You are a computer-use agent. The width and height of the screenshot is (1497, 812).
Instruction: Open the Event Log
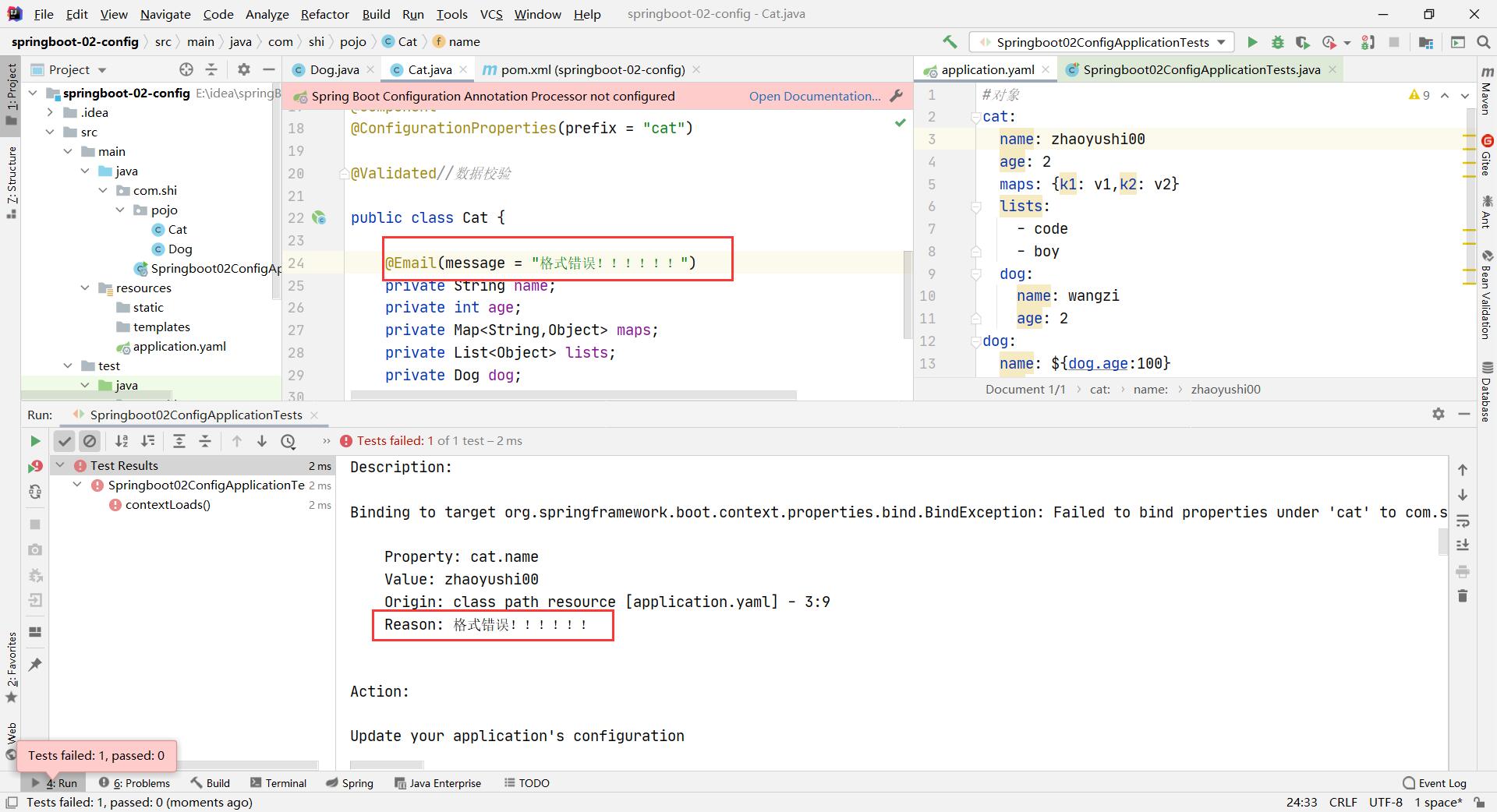[x=1435, y=783]
